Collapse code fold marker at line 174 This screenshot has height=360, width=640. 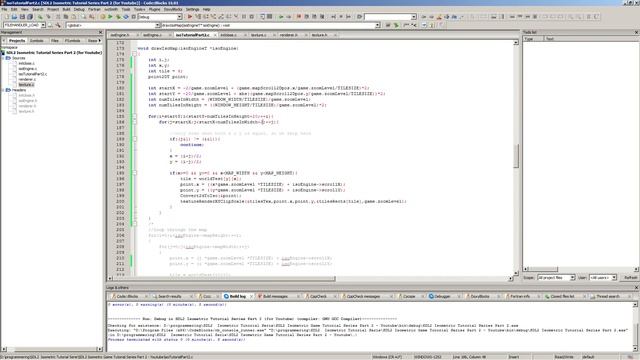[x=134, y=54]
